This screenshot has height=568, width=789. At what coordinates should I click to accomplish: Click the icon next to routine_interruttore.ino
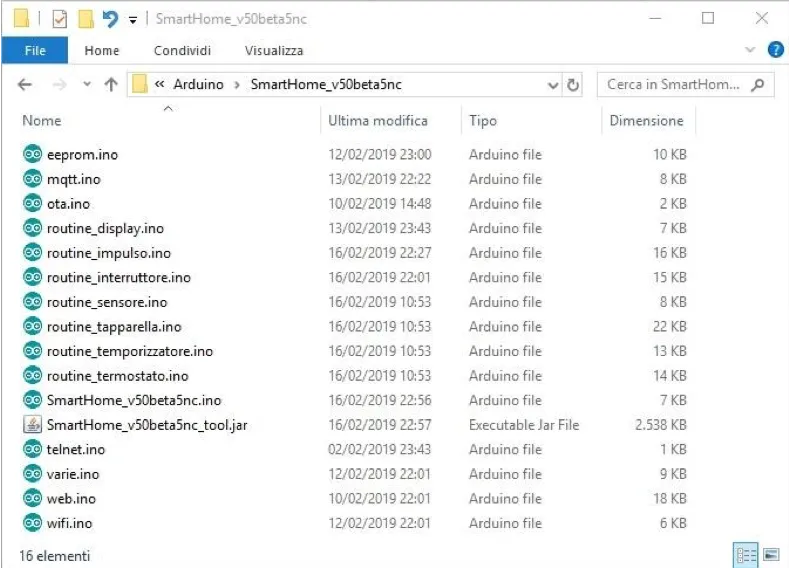pos(33,277)
